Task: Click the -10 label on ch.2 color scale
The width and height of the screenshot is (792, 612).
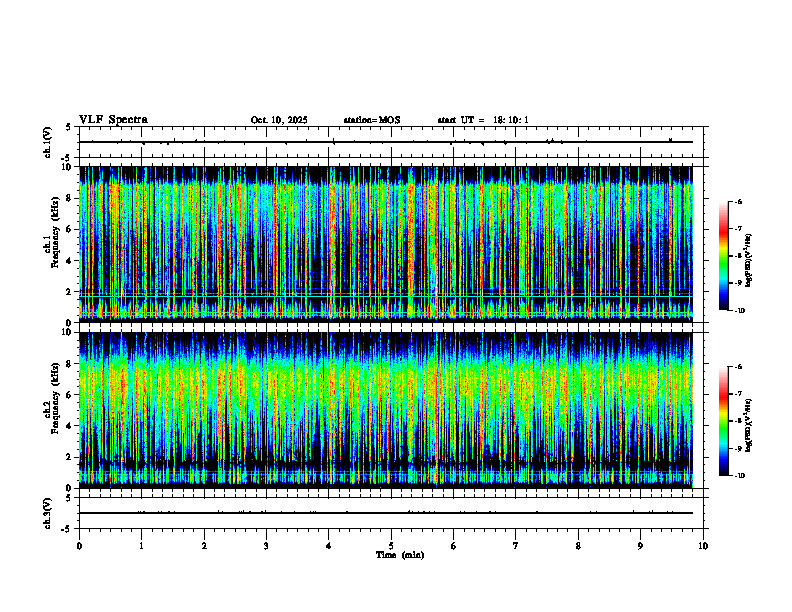Action: [x=739, y=476]
